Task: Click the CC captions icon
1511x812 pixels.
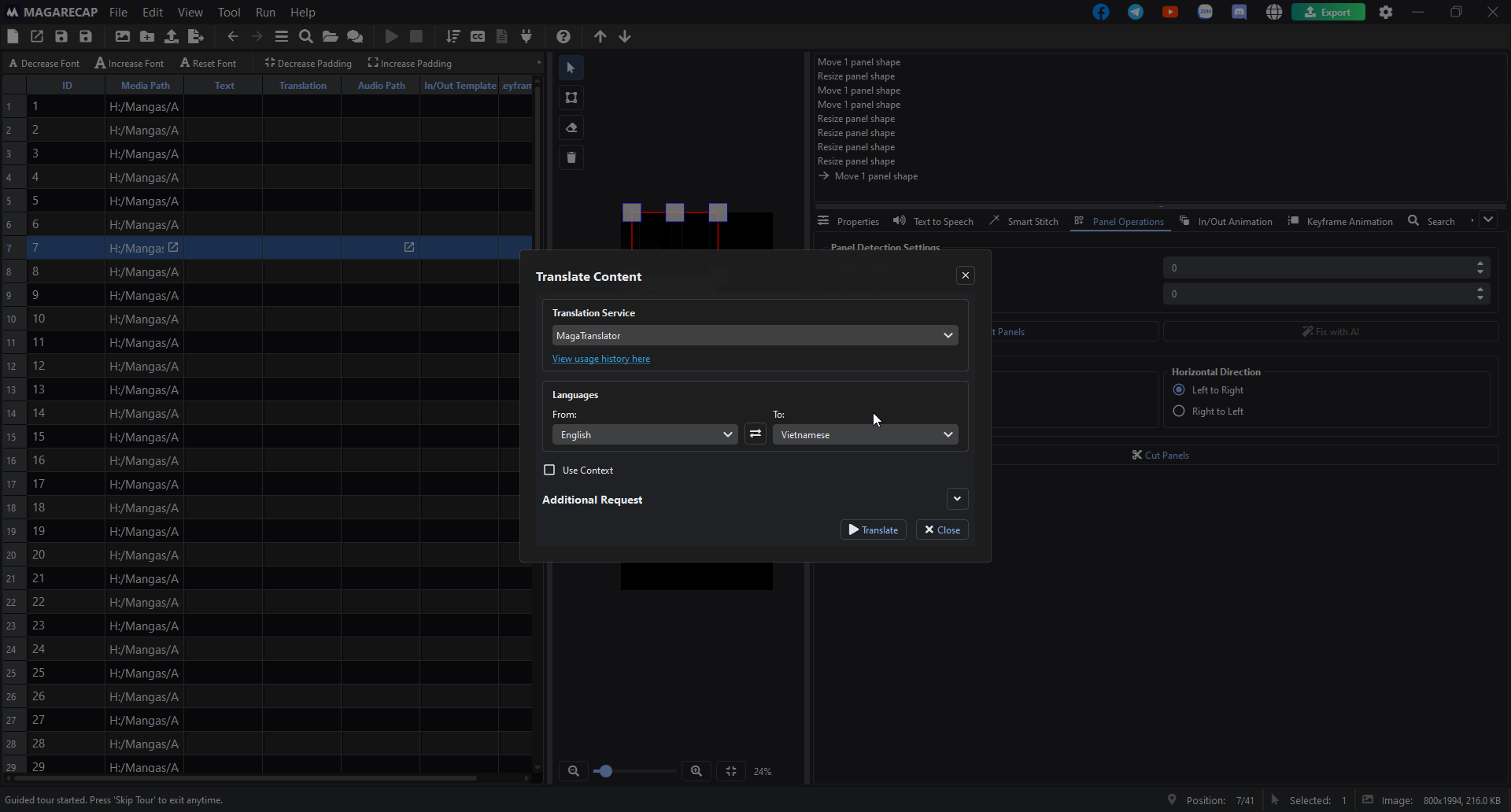Action: [x=478, y=36]
